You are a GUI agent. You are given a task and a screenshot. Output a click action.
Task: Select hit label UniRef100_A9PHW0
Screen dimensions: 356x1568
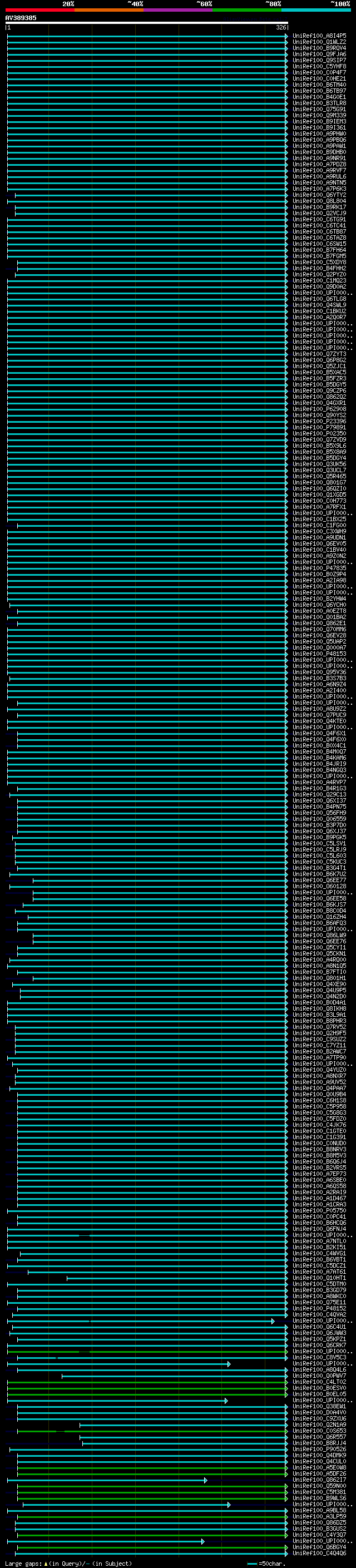click(319, 134)
